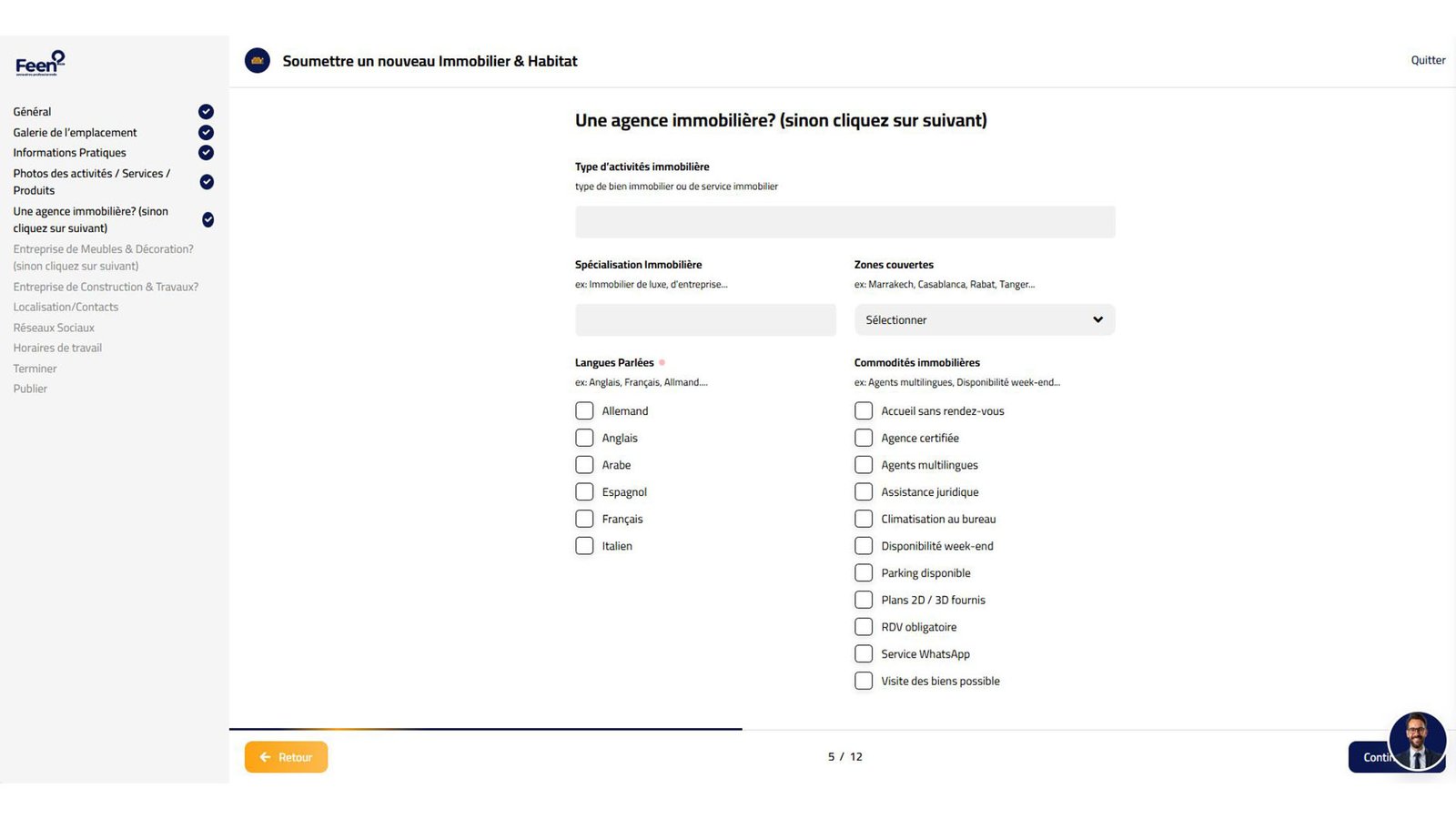Click checkmark icon beside Une agence immobilière
The image size is (1456, 819).
point(207,219)
